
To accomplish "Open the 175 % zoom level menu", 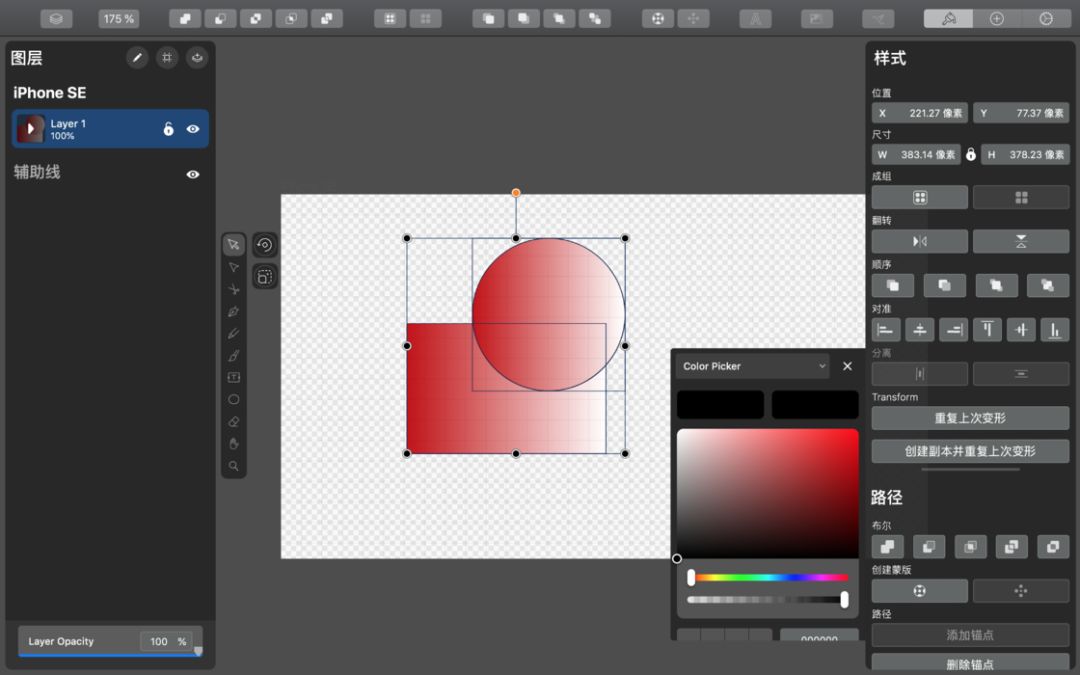I will (x=119, y=19).
